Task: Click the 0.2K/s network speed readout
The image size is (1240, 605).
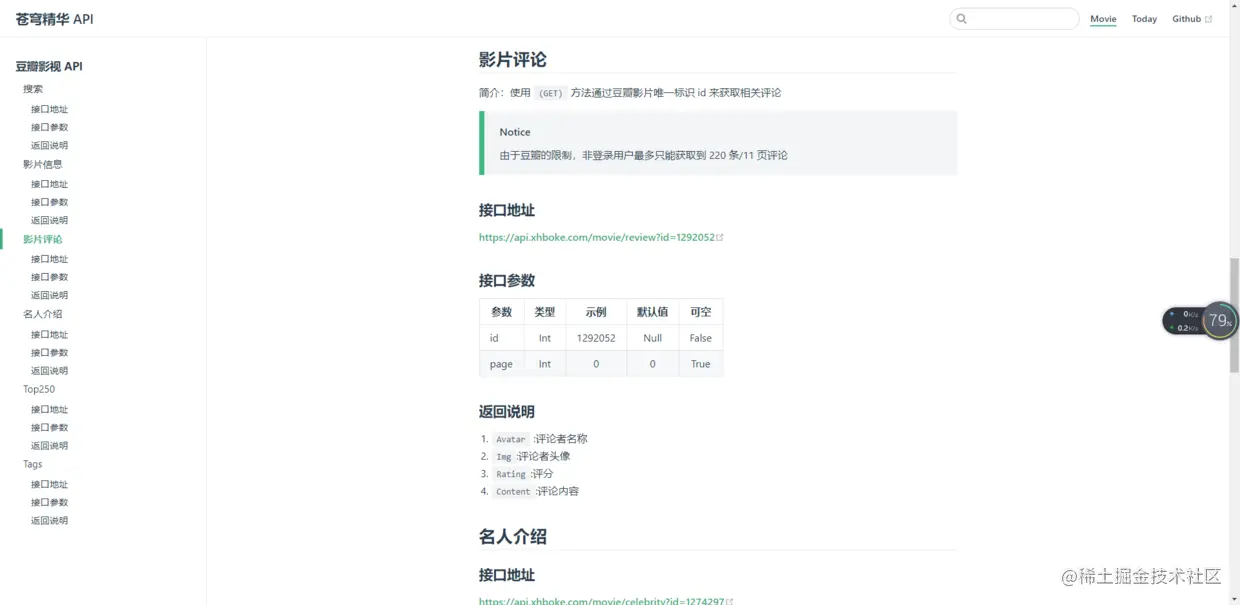Action: (x=1188, y=328)
